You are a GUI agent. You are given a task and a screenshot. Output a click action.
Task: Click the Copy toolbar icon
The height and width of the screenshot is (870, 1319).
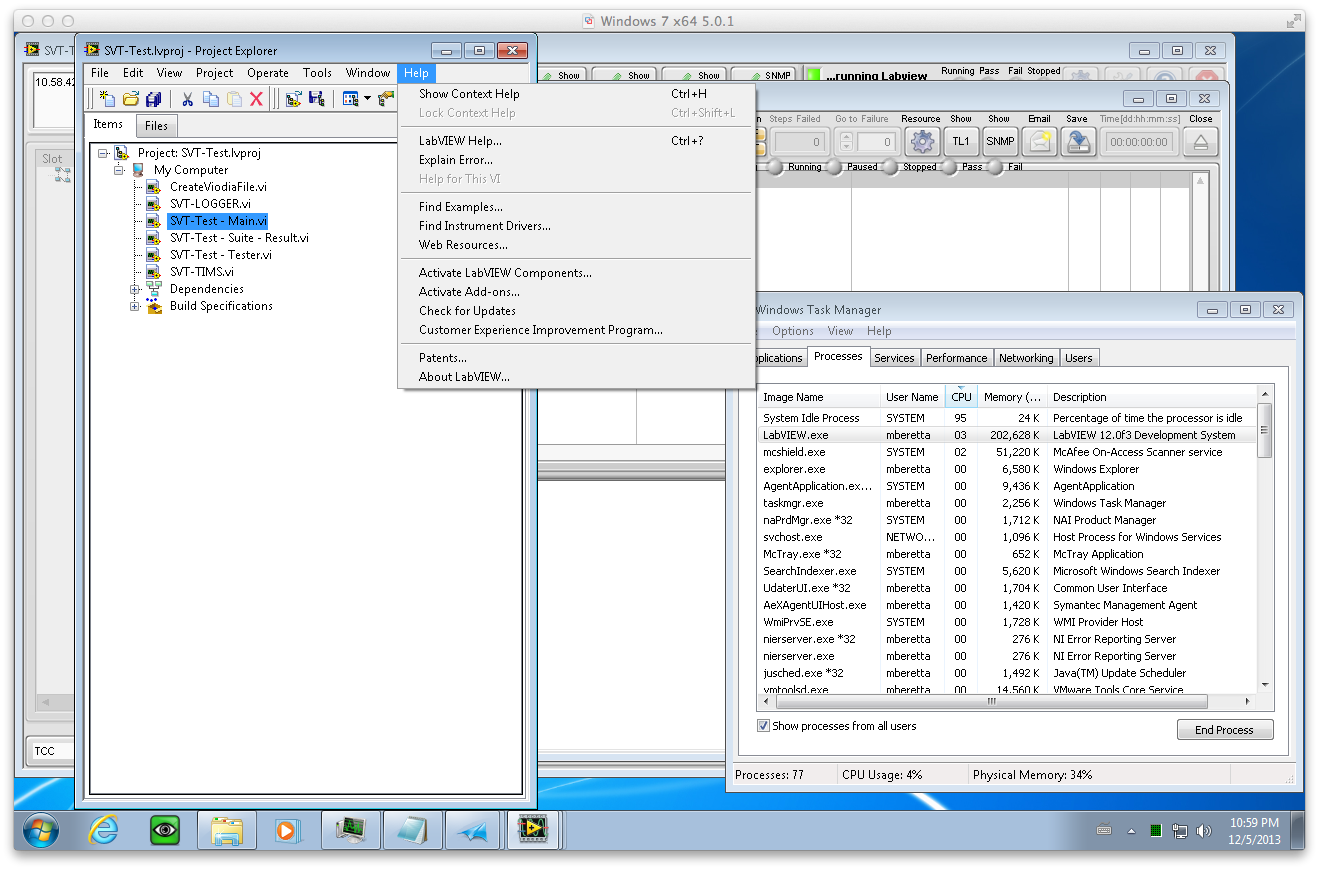click(x=210, y=99)
